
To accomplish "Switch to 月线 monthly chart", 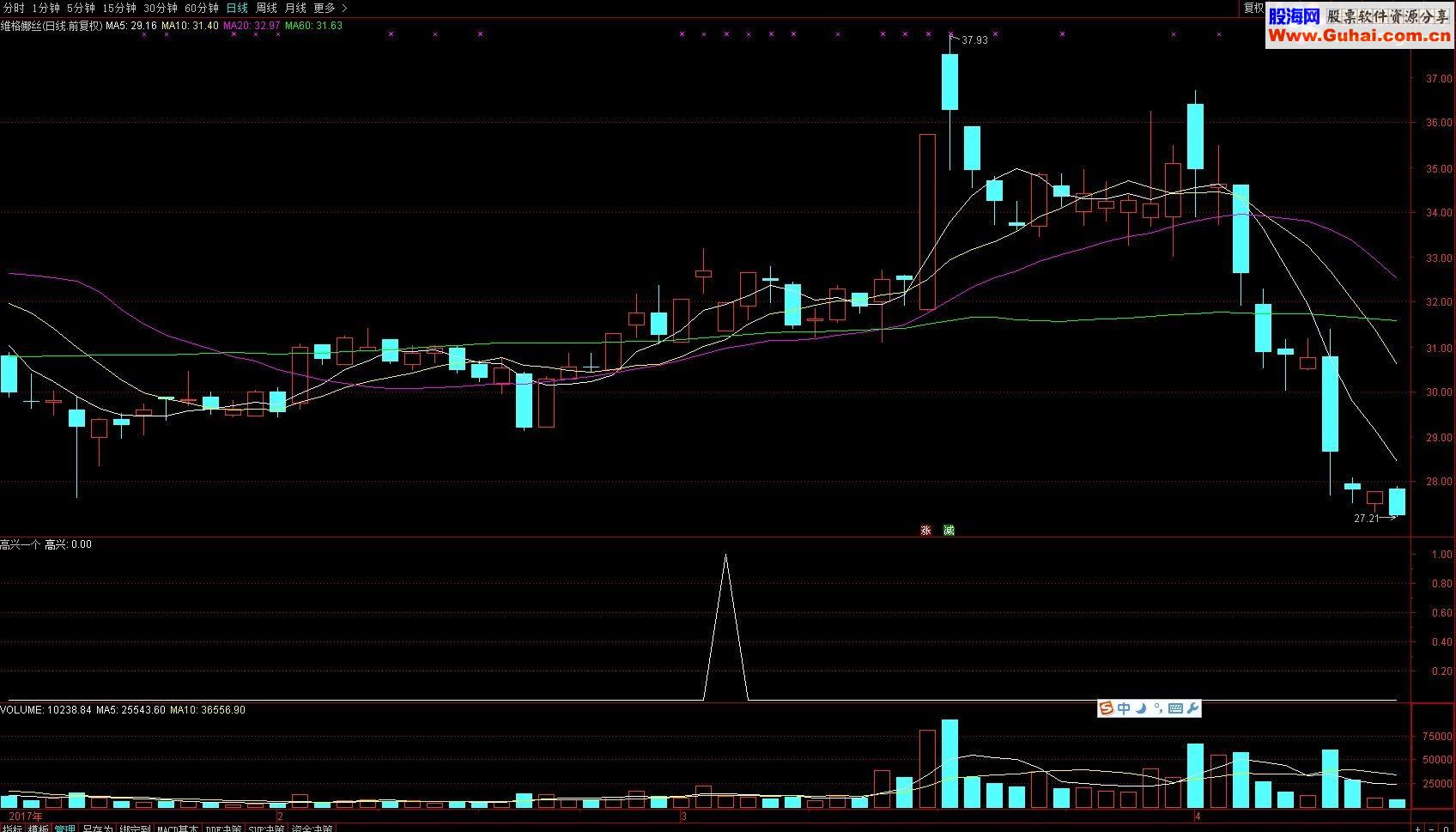I will pos(295,8).
